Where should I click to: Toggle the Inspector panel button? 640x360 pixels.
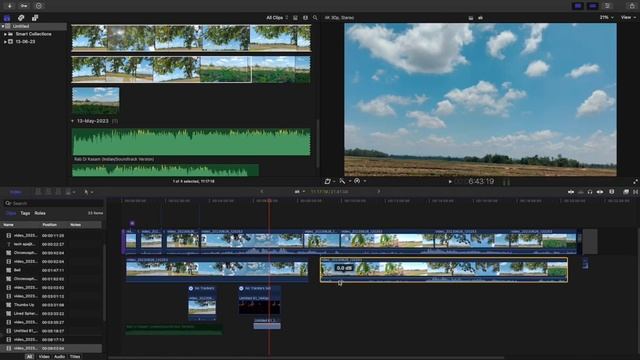tap(607, 6)
